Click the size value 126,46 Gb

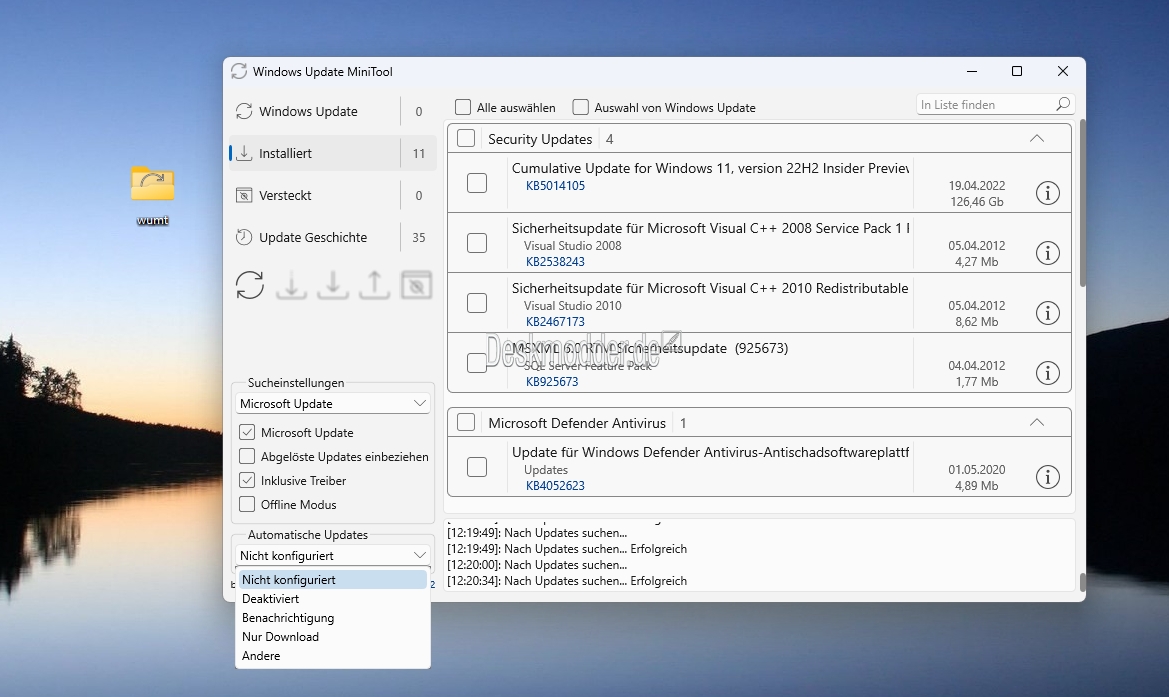coord(977,202)
